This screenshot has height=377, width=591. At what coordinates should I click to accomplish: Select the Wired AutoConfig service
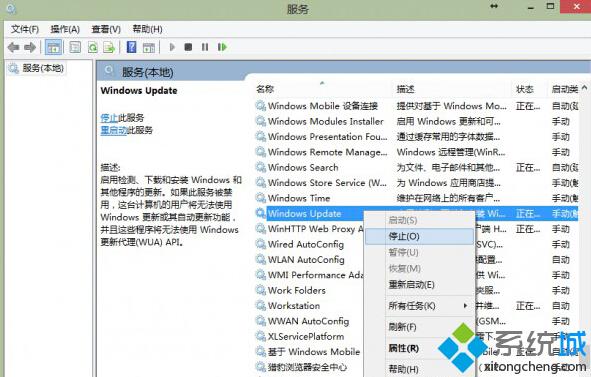click(x=306, y=244)
